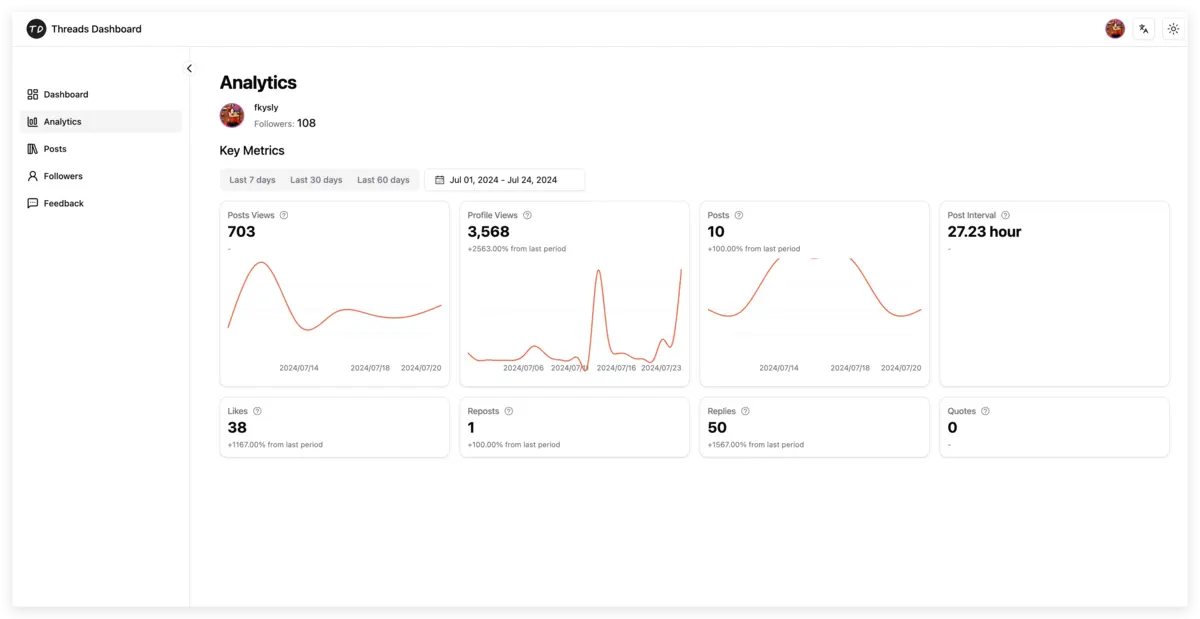Click the +1567.00% from last period text

[756, 444]
